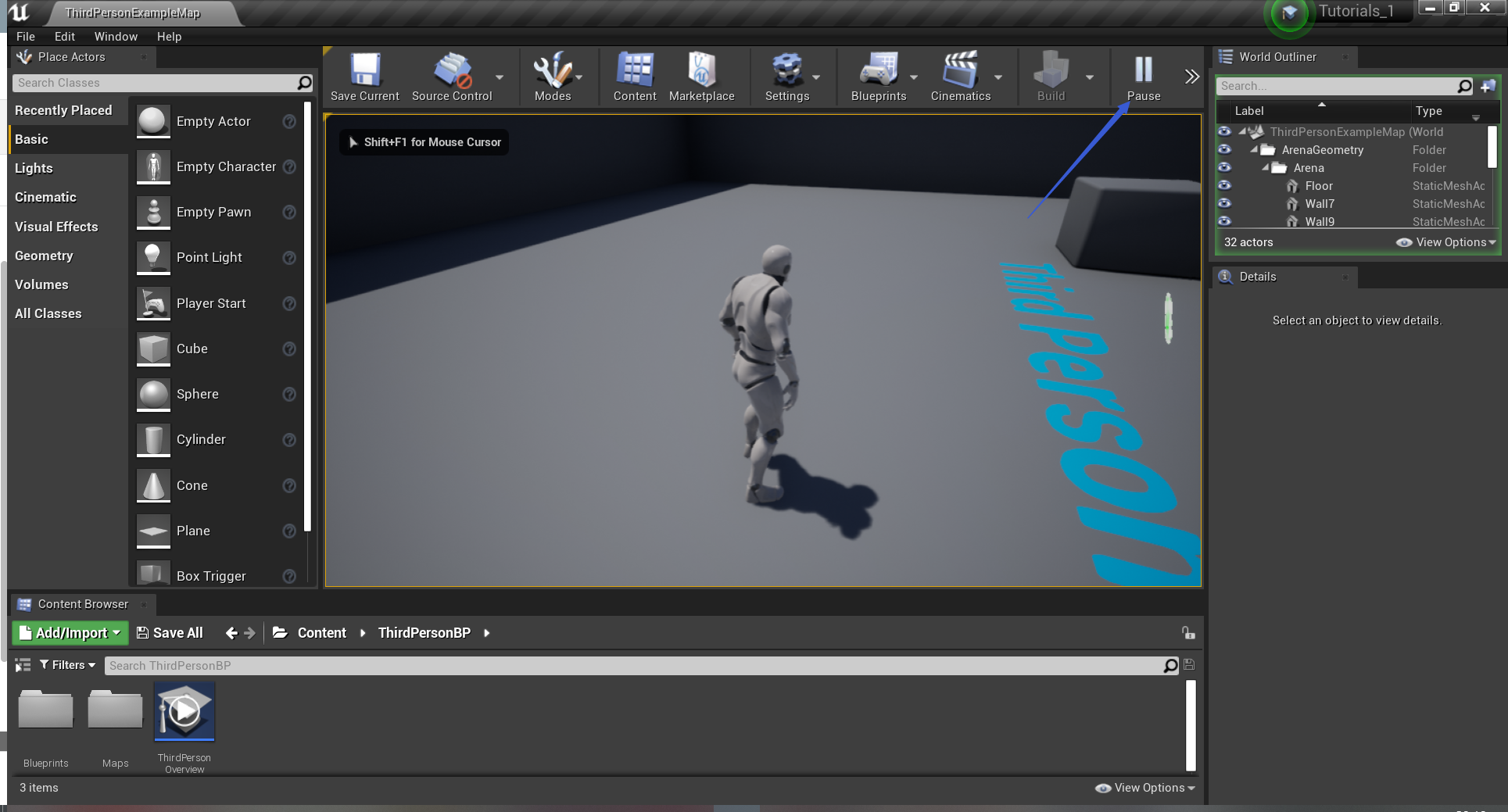
Task: Select the Empty Pawn icon
Action: (x=153, y=212)
